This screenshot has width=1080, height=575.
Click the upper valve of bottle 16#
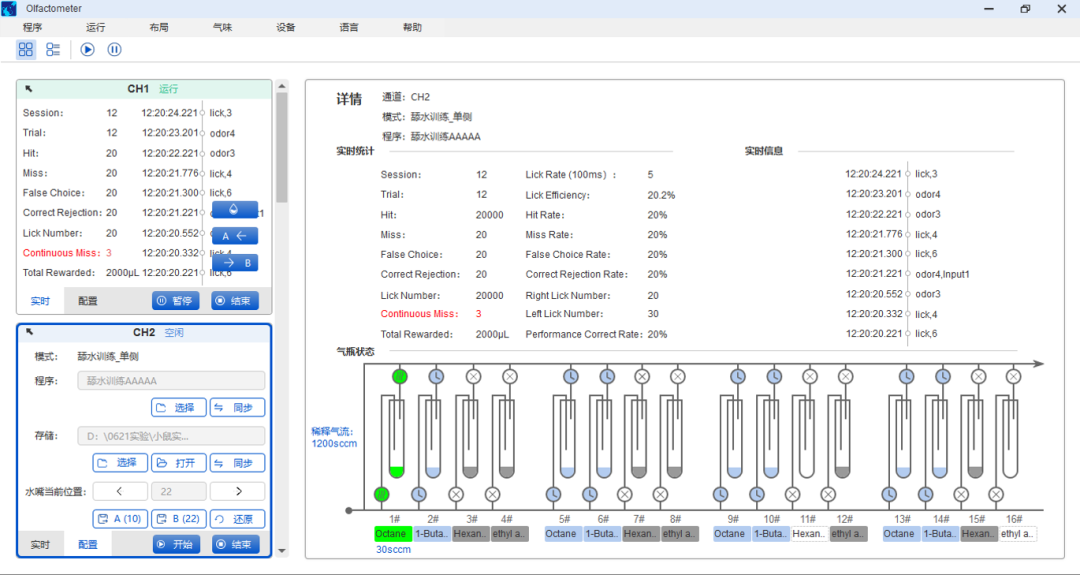pyautogui.click(x=1013, y=376)
